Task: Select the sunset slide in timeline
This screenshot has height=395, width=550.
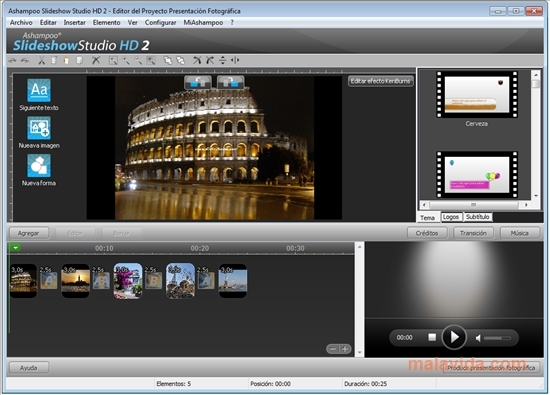Action: tap(75, 281)
